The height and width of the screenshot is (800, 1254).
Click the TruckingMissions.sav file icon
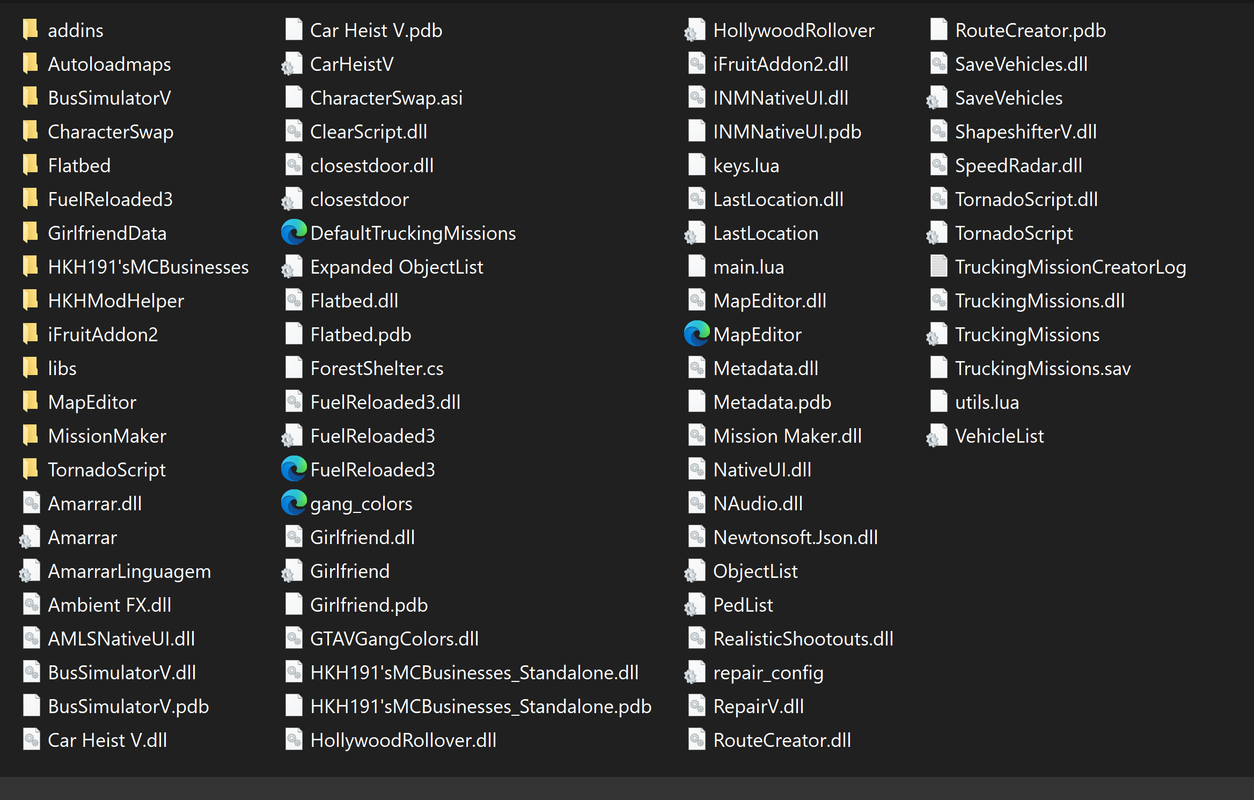tap(938, 368)
